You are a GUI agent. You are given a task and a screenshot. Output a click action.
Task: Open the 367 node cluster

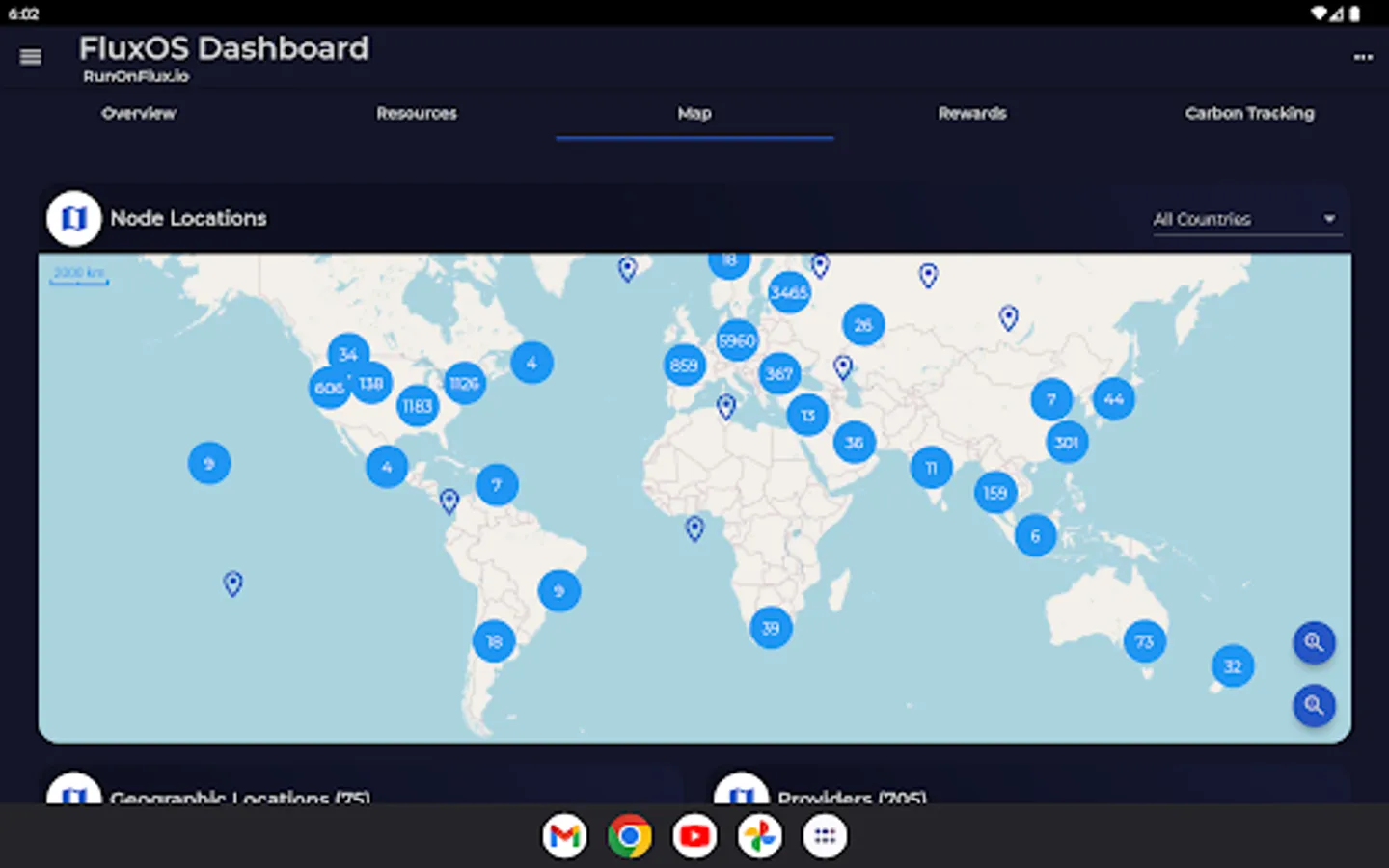[x=779, y=373]
